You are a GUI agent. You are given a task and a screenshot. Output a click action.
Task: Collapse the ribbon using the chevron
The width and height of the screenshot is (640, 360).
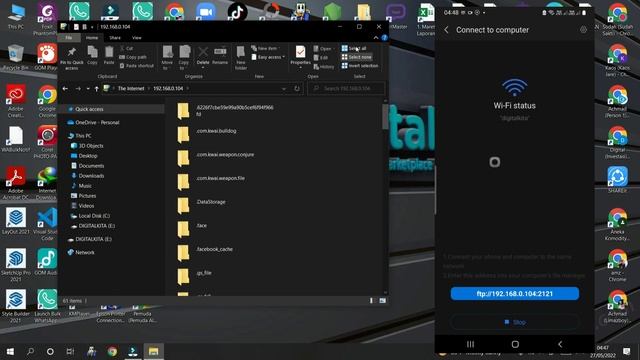[x=376, y=38]
